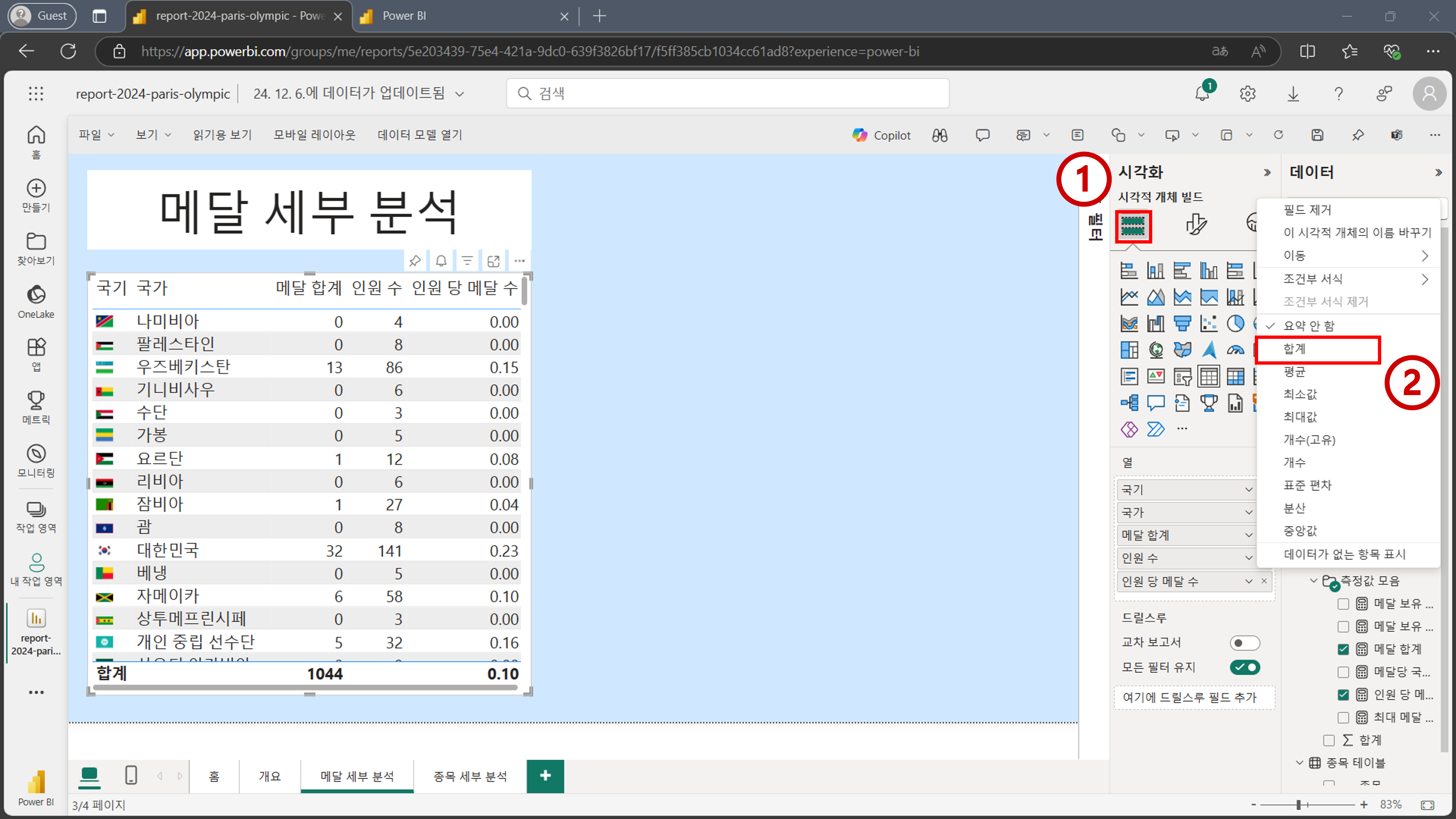Screen dimensions: 1456x819
Task: Click the binoculars explore icon in toolbar
Action: click(x=939, y=135)
